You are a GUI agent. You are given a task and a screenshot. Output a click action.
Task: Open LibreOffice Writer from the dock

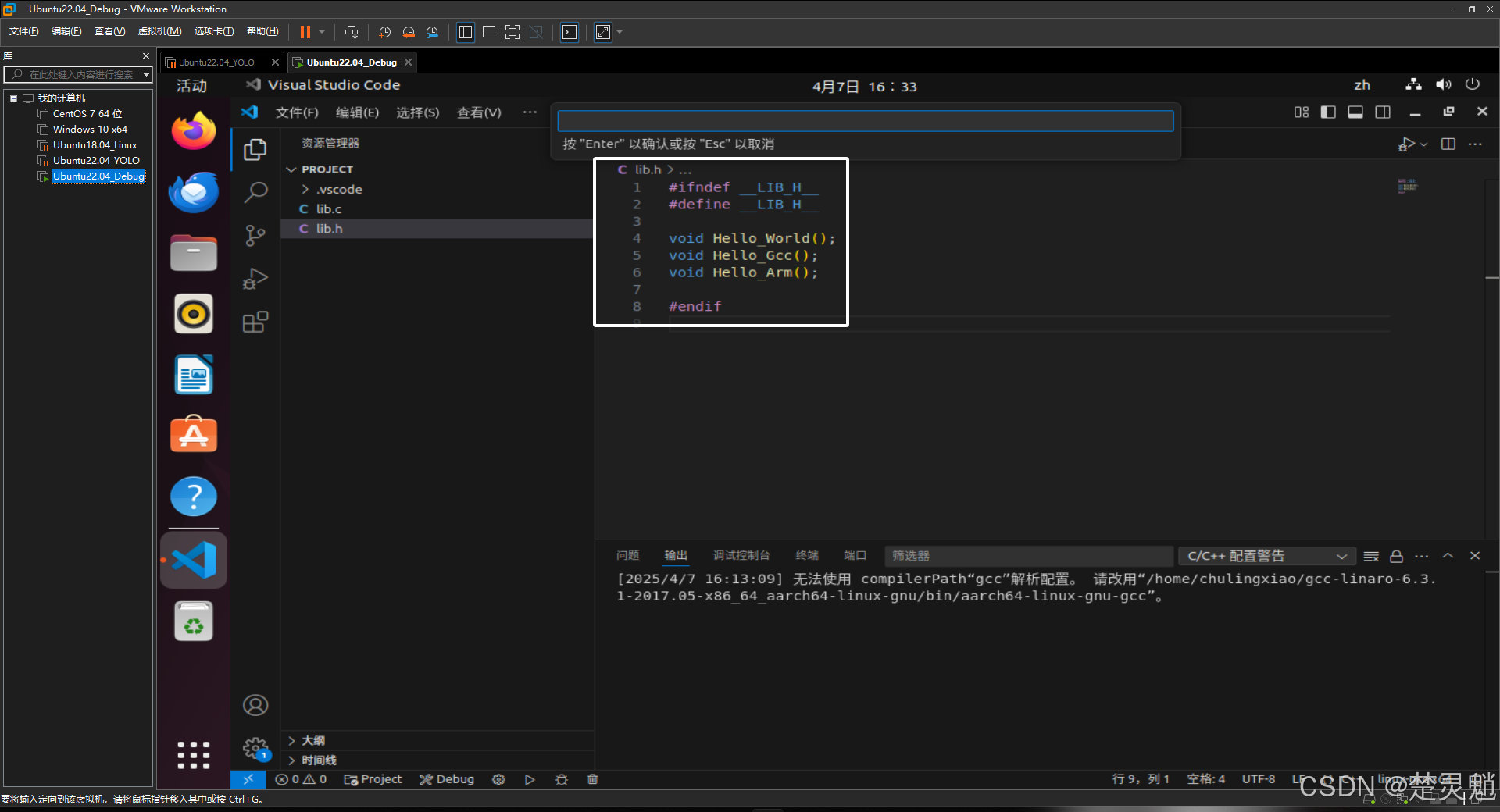[193, 375]
